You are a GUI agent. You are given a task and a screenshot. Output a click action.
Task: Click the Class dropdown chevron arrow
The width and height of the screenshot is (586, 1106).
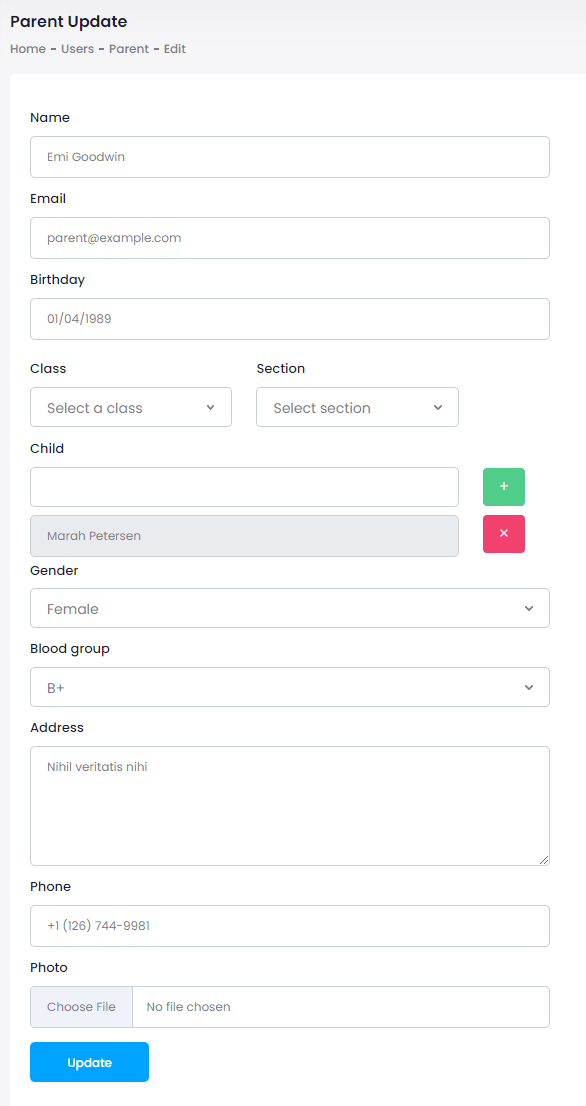(210, 408)
